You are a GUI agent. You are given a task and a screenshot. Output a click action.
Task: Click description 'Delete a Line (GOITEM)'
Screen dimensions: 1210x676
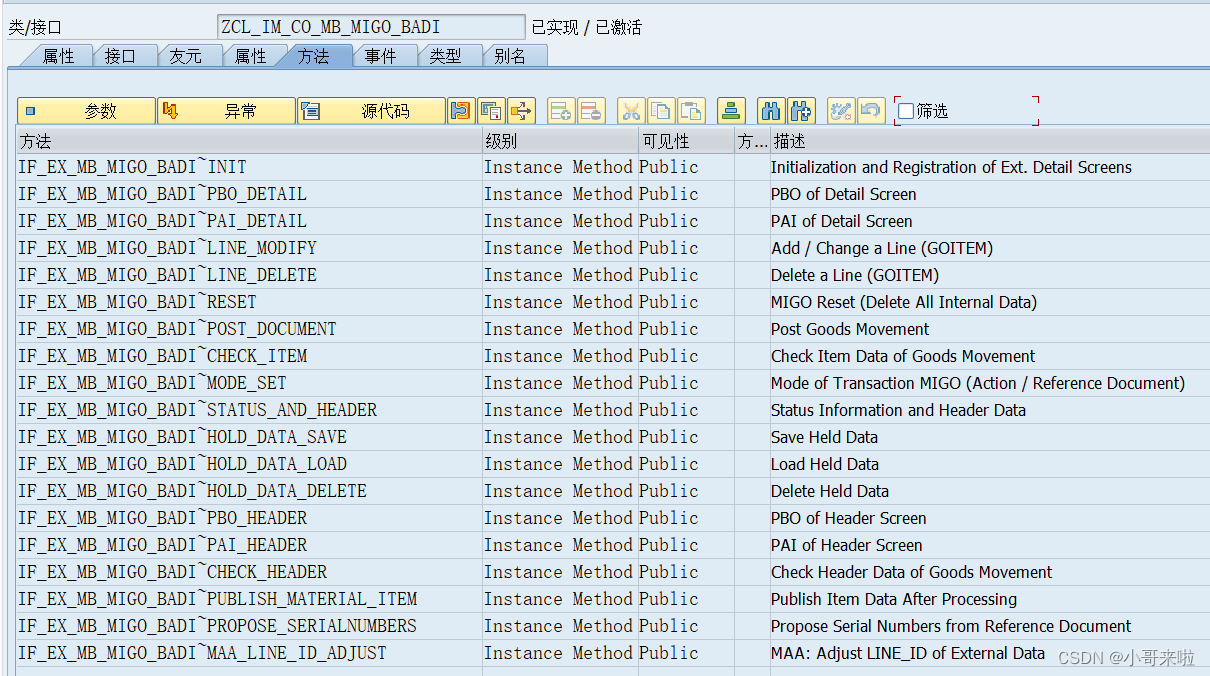pyautogui.click(x=855, y=275)
